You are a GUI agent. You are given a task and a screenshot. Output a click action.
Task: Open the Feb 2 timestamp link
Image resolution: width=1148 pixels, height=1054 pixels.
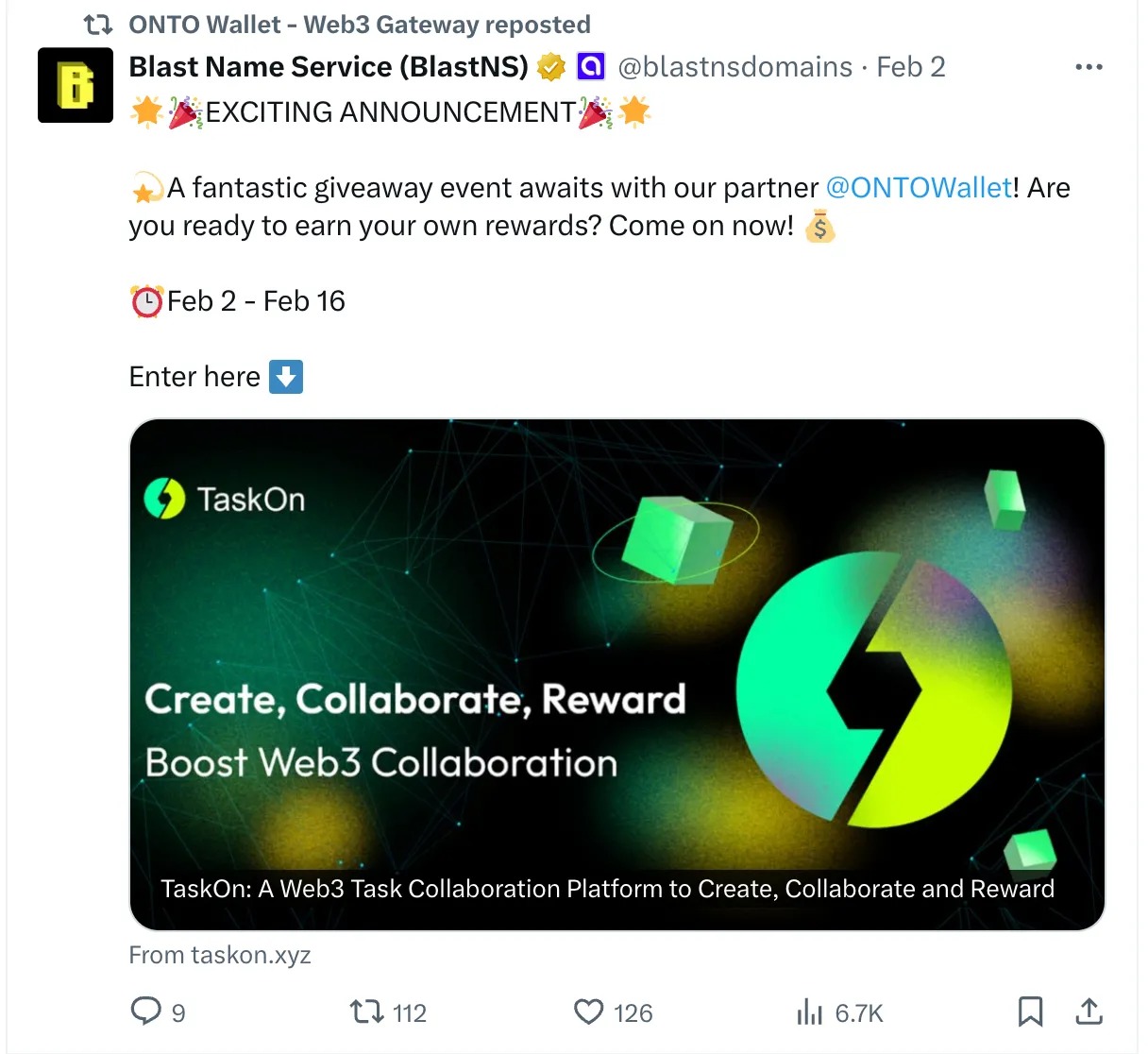pyautogui.click(x=910, y=67)
